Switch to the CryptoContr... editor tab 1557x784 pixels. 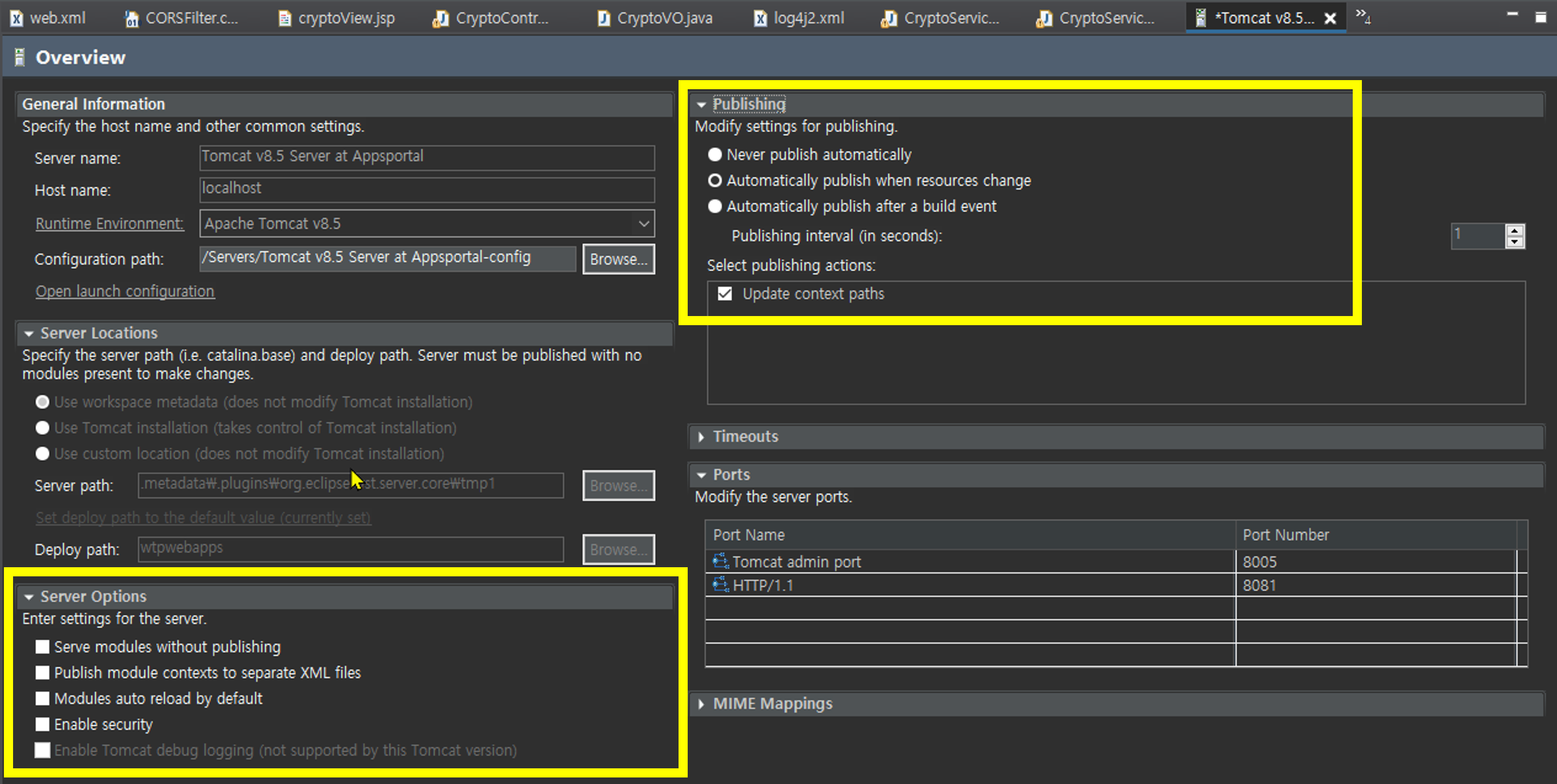[x=502, y=19]
